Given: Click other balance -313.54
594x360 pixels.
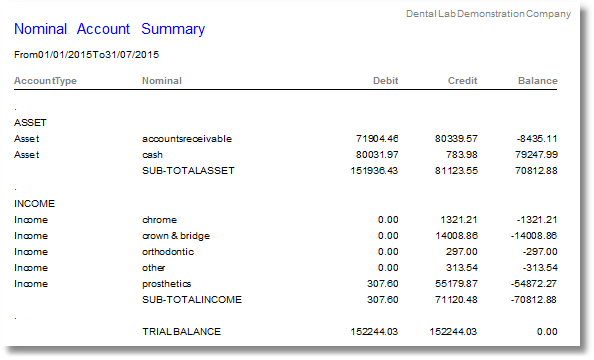Looking at the screenshot, I should (540, 268).
